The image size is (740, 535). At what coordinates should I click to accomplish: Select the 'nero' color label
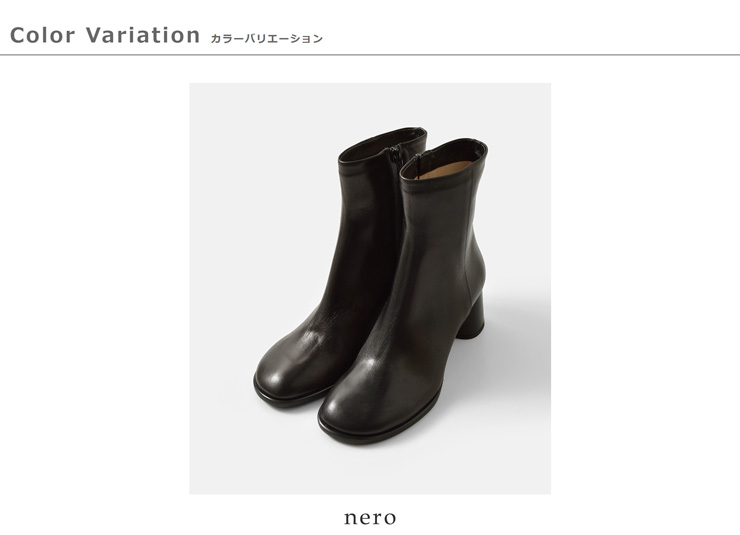(x=370, y=518)
